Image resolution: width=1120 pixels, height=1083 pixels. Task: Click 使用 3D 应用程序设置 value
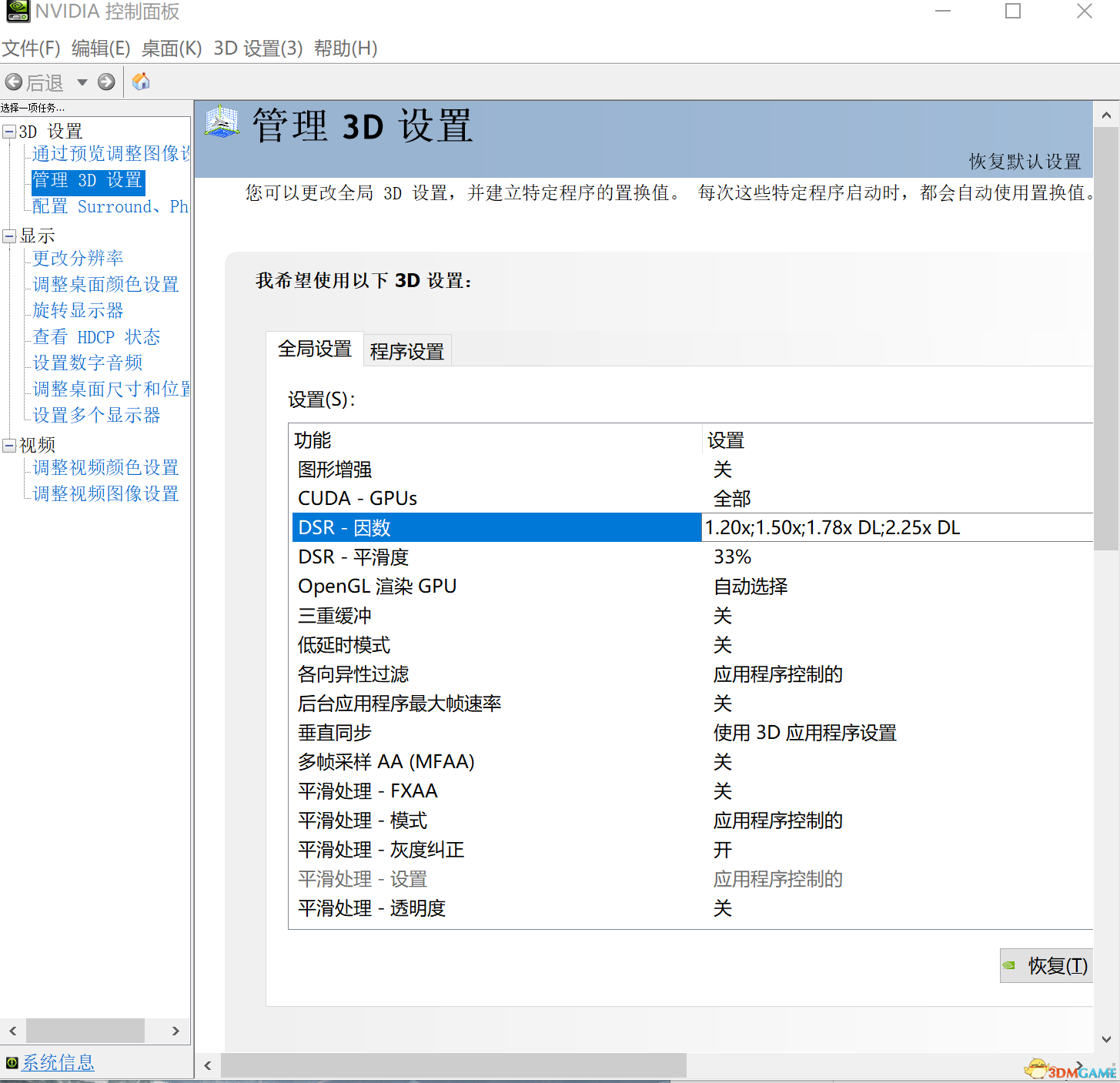tap(805, 733)
